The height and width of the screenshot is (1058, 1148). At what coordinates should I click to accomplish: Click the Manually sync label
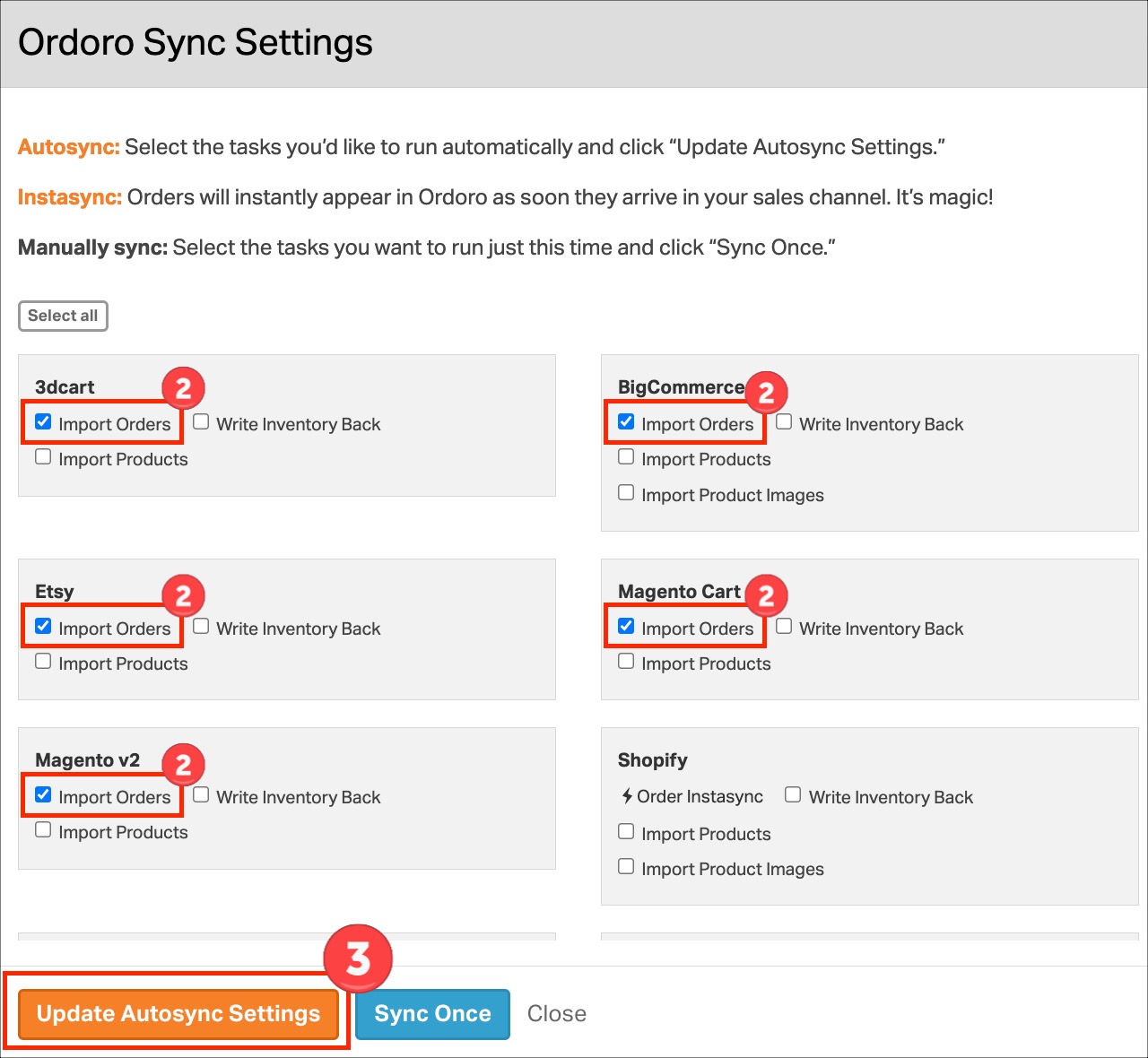[93, 247]
